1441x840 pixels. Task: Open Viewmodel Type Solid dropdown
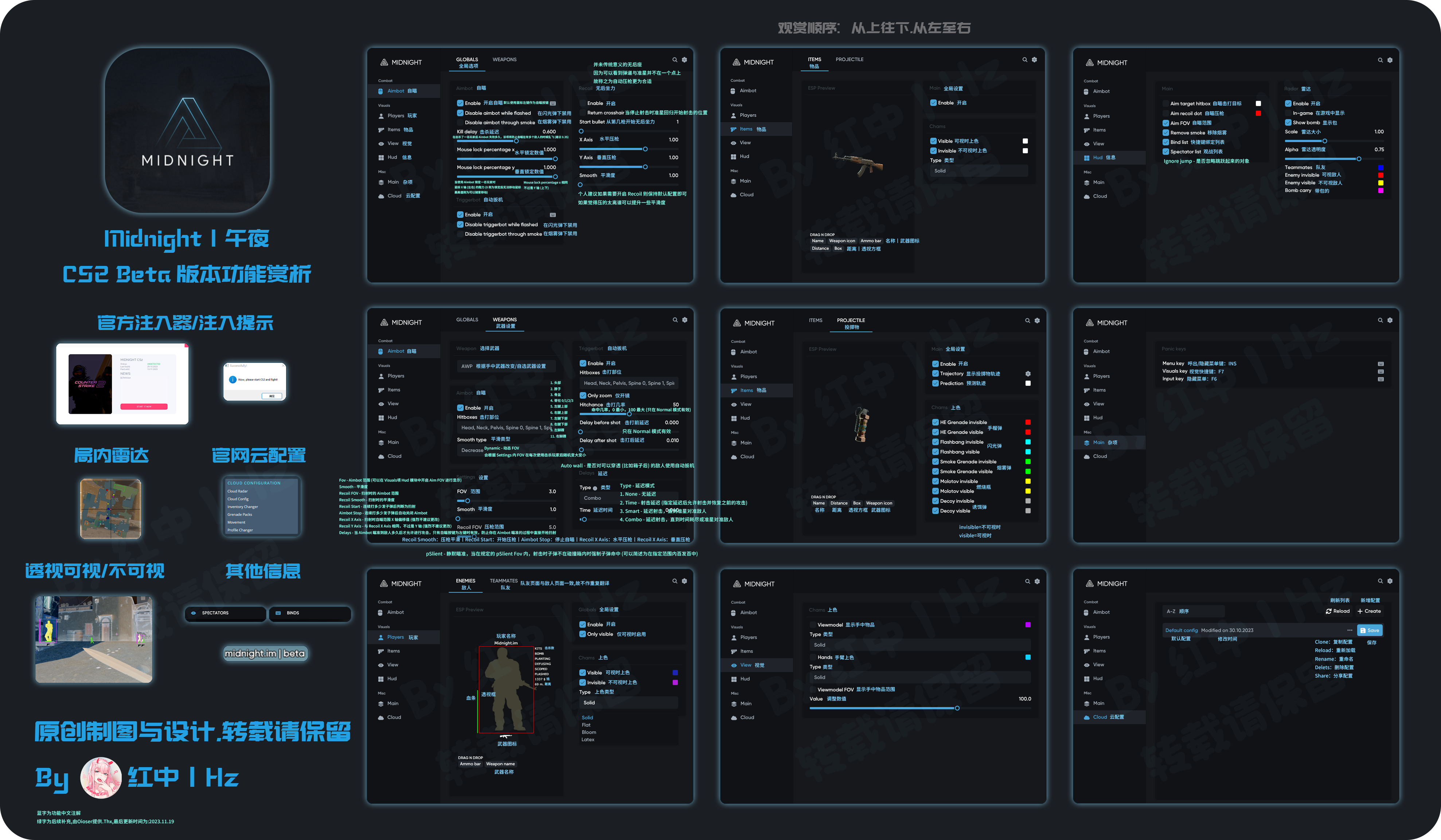[920, 645]
